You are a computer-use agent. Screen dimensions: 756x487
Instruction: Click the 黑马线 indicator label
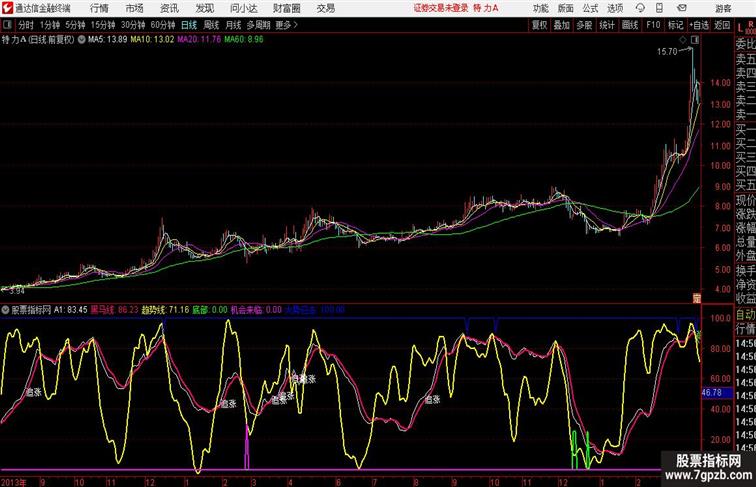(114, 310)
